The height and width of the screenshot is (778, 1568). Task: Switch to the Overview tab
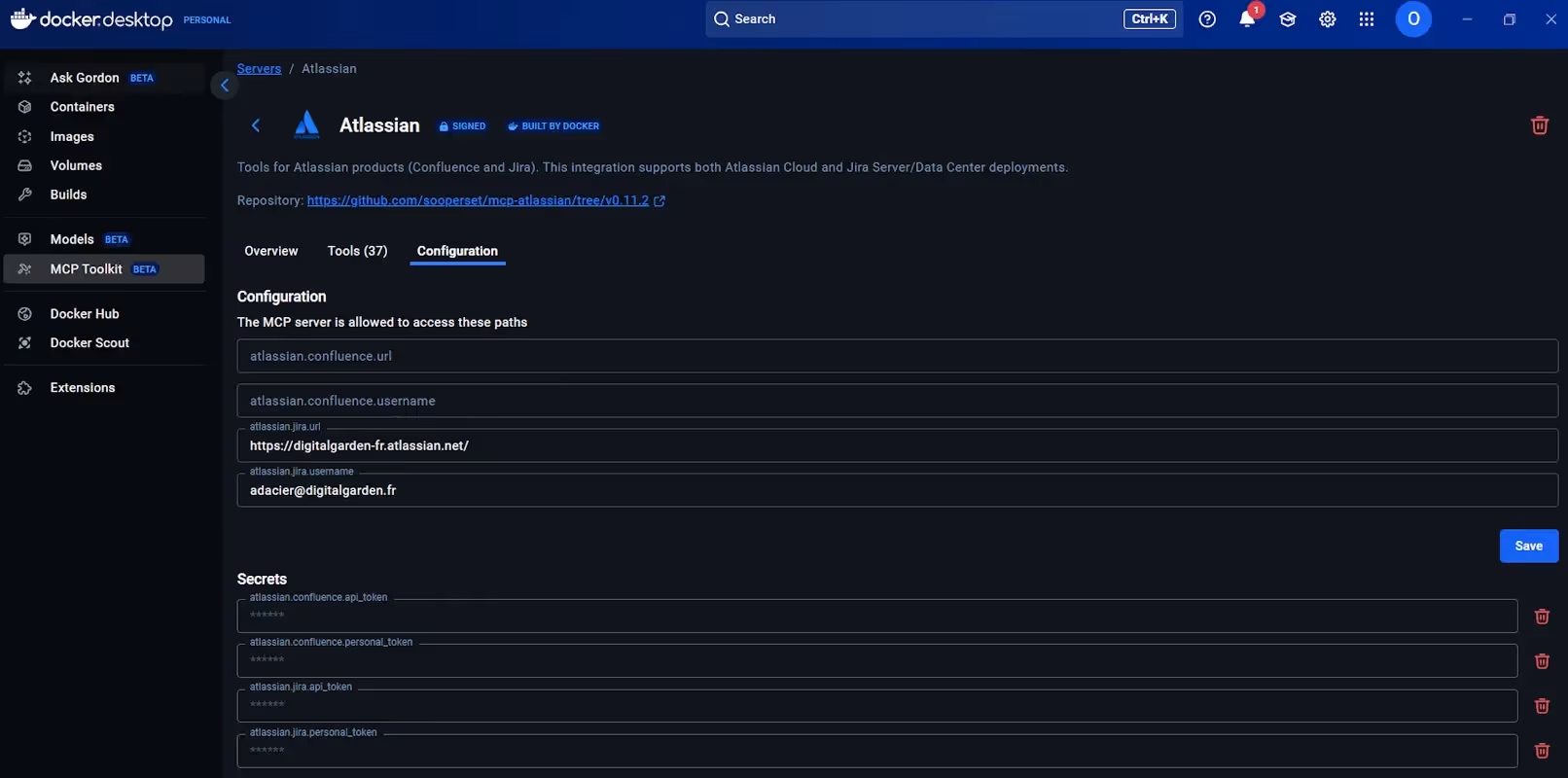271,251
